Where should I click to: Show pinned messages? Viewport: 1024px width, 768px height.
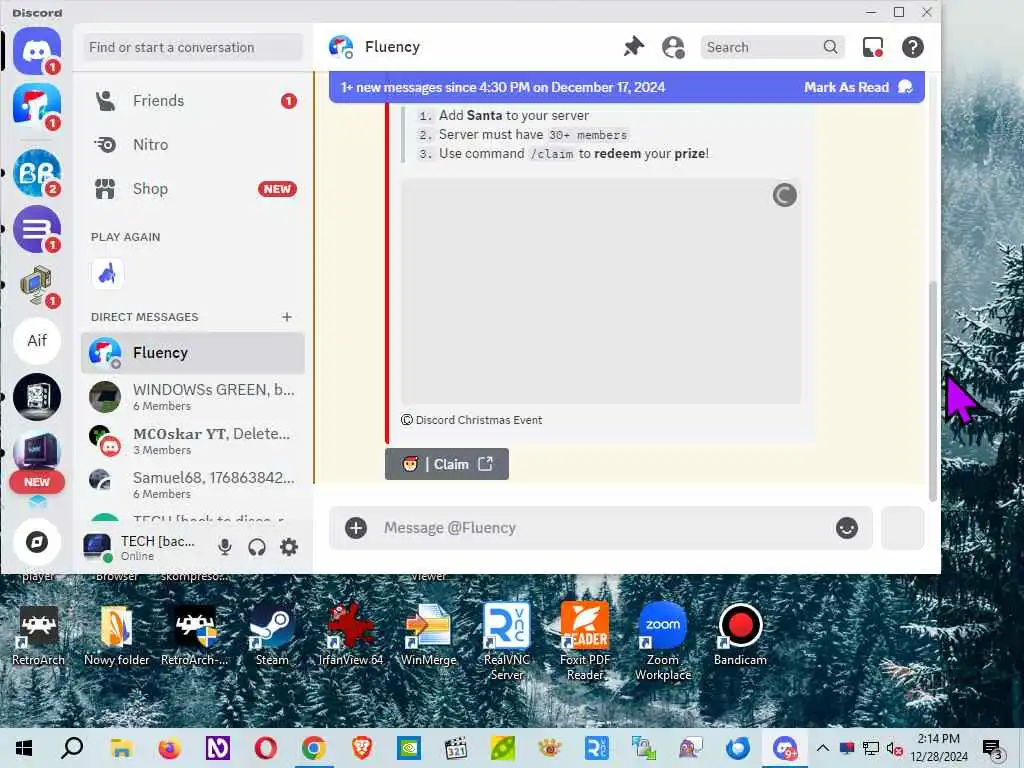(633, 47)
